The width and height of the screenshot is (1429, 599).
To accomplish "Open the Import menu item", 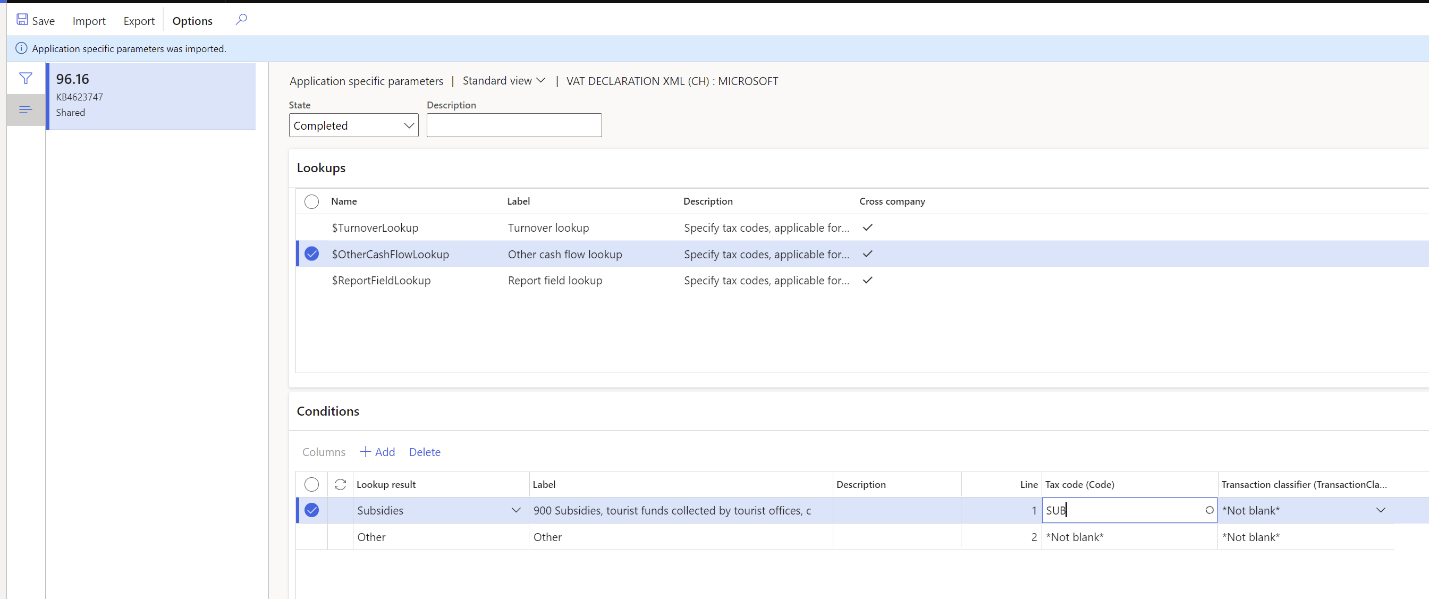I will pyautogui.click(x=89, y=21).
